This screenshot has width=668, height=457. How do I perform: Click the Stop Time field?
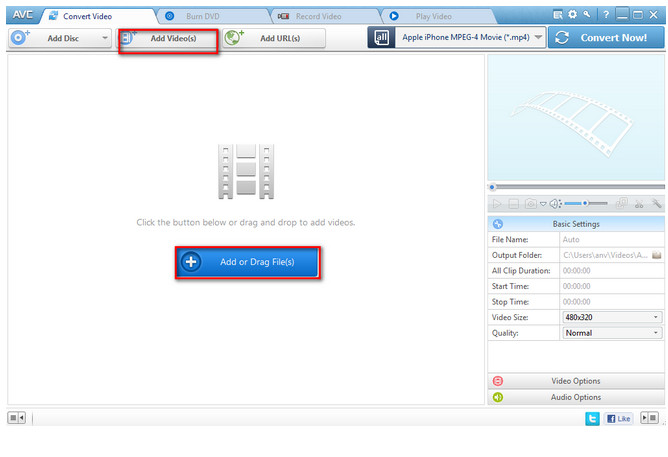coord(611,302)
